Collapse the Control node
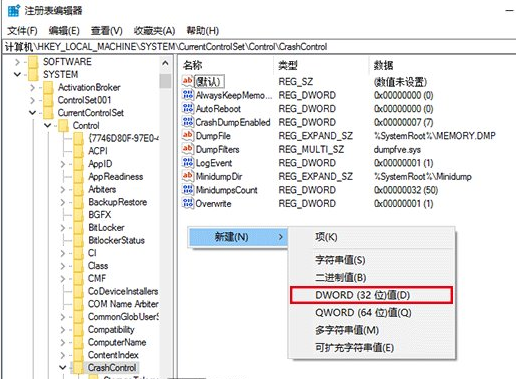 tap(48, 126)
